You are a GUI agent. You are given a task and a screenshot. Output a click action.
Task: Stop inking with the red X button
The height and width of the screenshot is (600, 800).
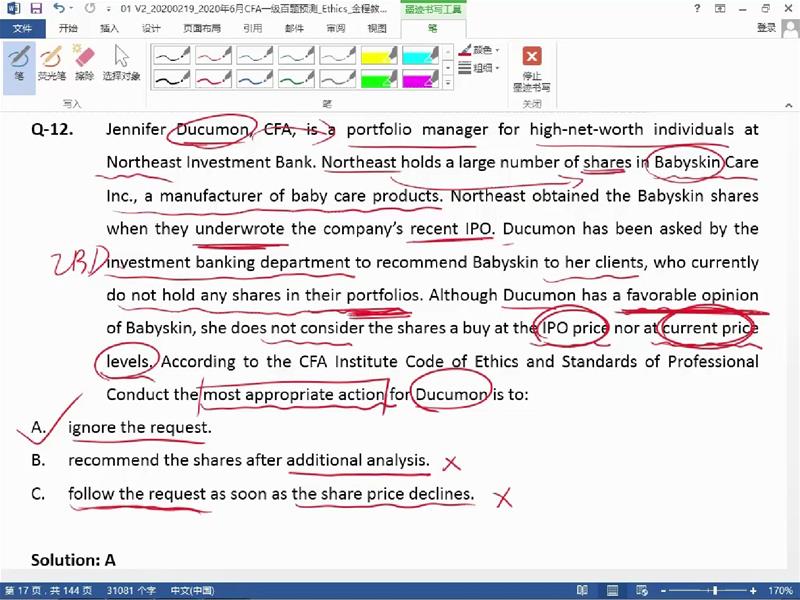(532, 69)
